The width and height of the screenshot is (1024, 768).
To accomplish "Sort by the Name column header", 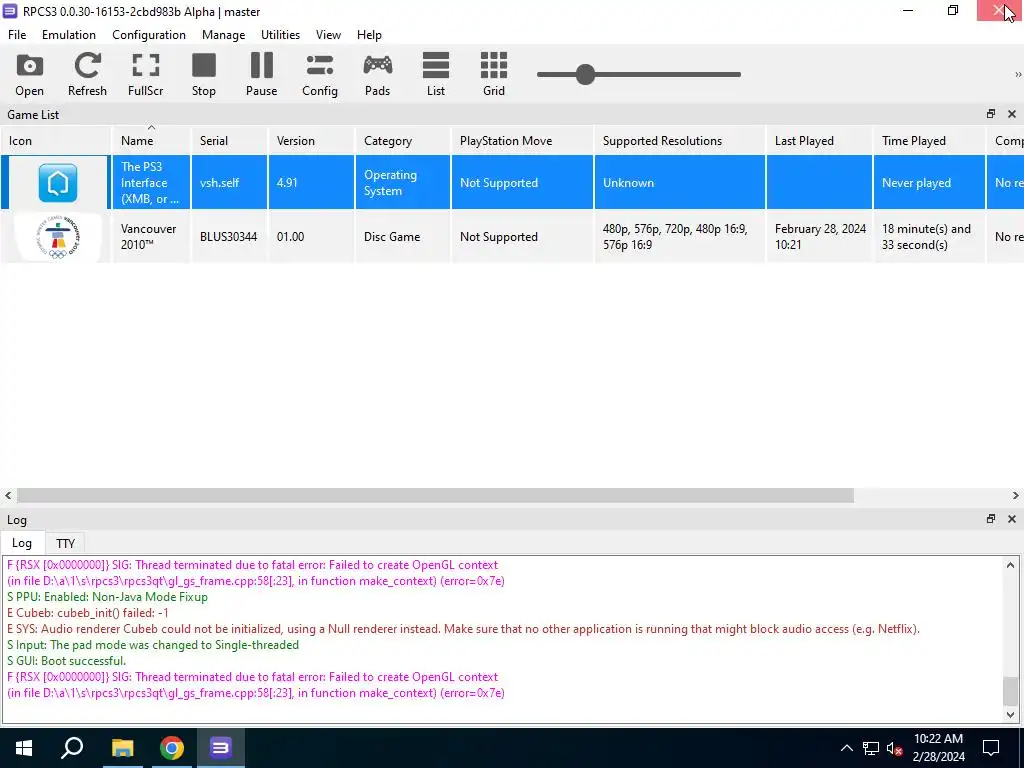I will [x=151, y=140].
